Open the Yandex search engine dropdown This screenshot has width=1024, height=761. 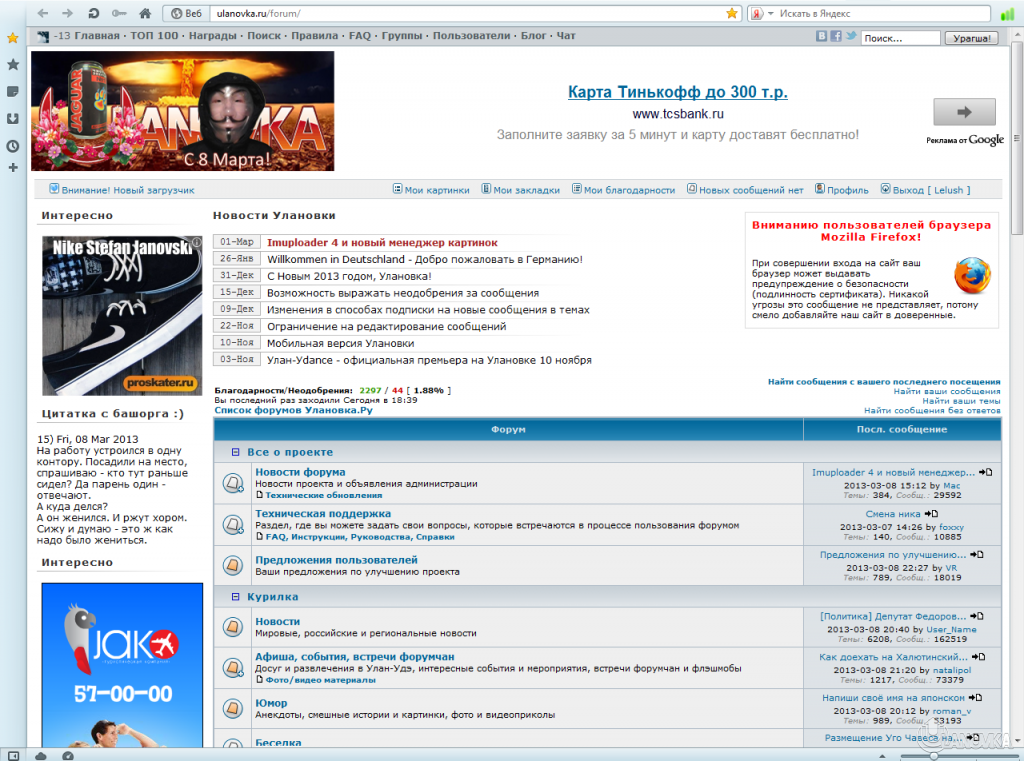point(770,14)
